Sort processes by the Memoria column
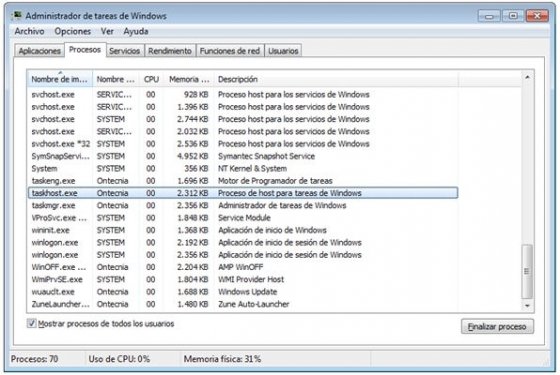560x375 pixels. [x=189, y=79]
